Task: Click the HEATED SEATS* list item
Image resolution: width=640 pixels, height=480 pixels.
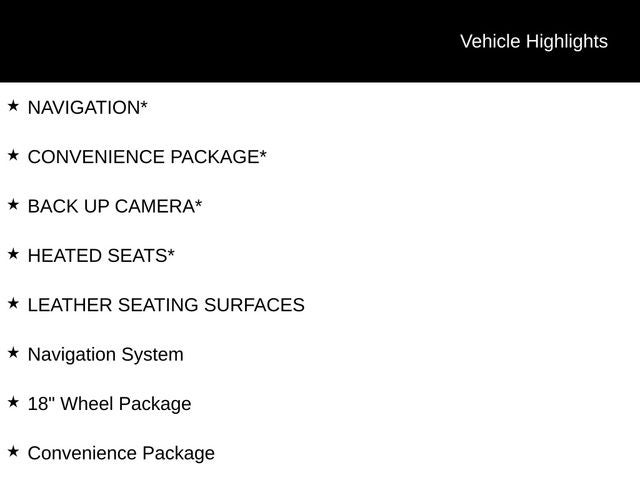Action: point(101,256)
